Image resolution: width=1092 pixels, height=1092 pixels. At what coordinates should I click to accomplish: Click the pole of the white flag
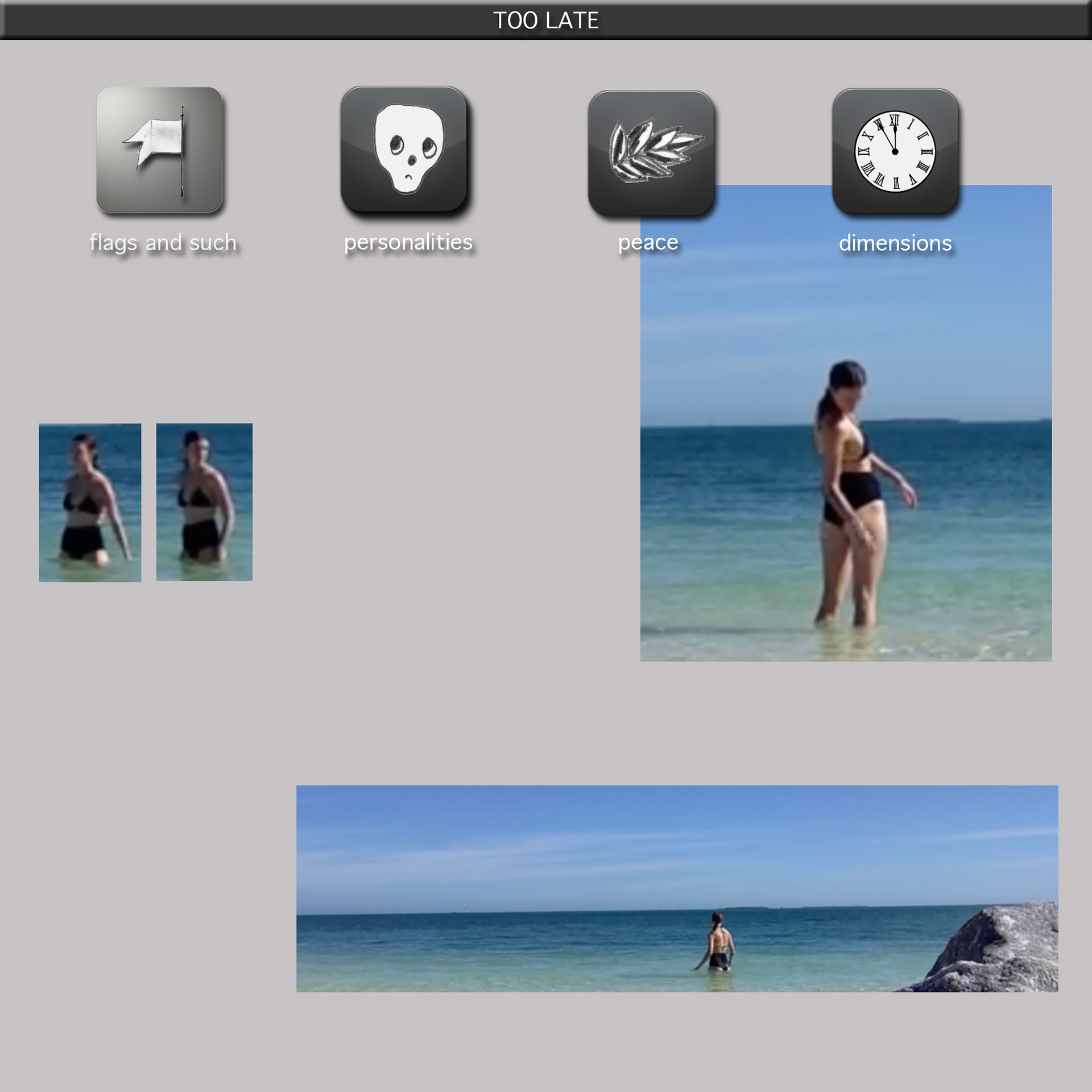182,171
